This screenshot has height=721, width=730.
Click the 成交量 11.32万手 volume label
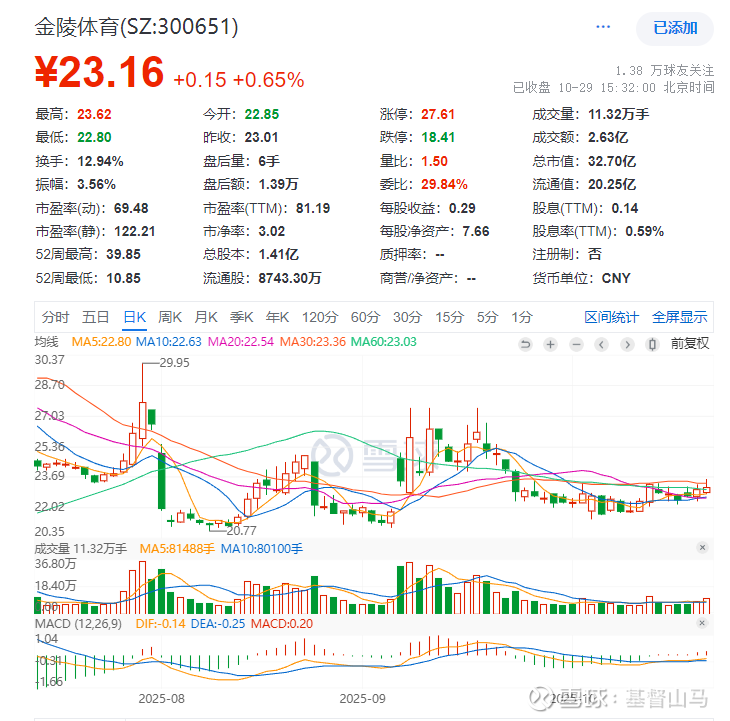click(81, 549)
